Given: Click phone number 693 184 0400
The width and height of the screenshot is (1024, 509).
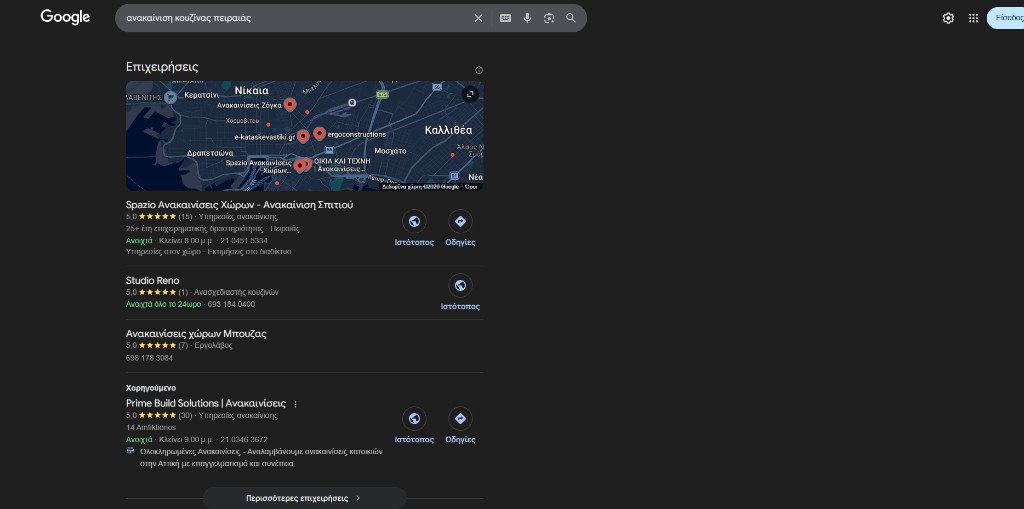Looking at the screenshot, I should pyautogui.click(x=231, y=304).
